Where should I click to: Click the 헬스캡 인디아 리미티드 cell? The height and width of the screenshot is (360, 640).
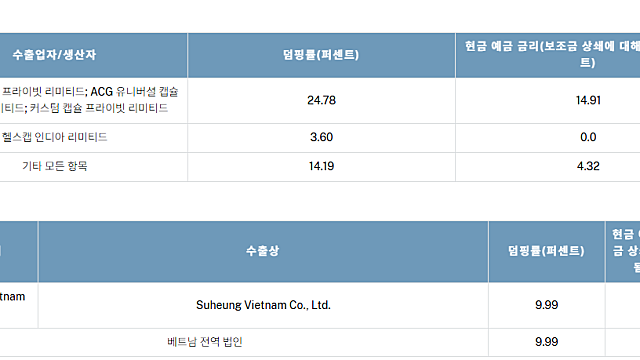tap(93, 138)
